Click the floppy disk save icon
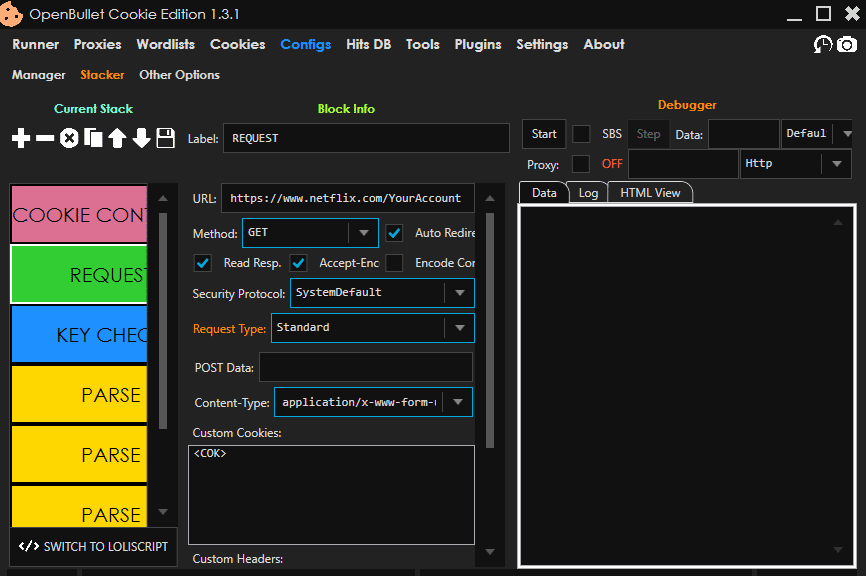Viewport: 866px width, 576px height. click(x=166, y=139)
